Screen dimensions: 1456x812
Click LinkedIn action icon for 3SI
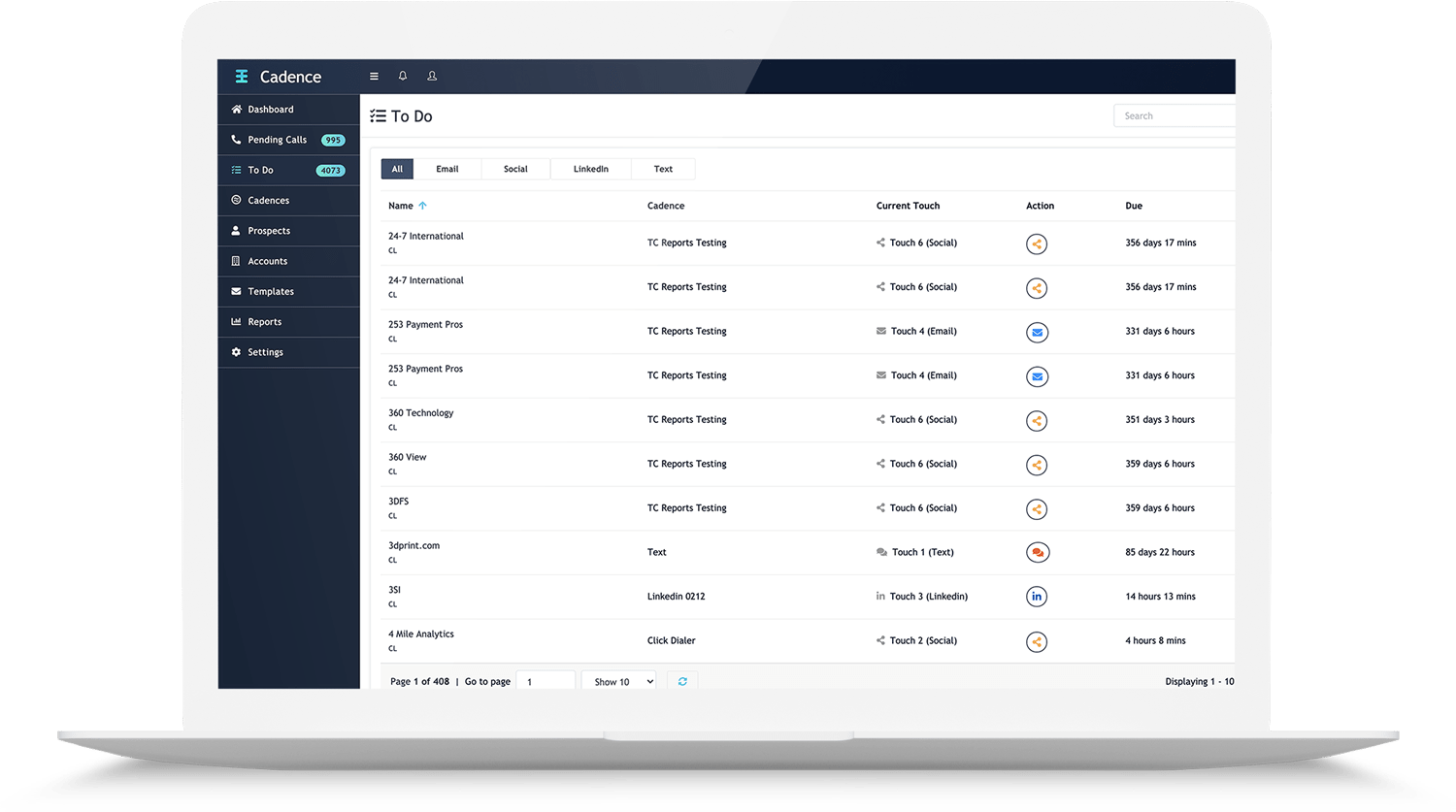1037,597
